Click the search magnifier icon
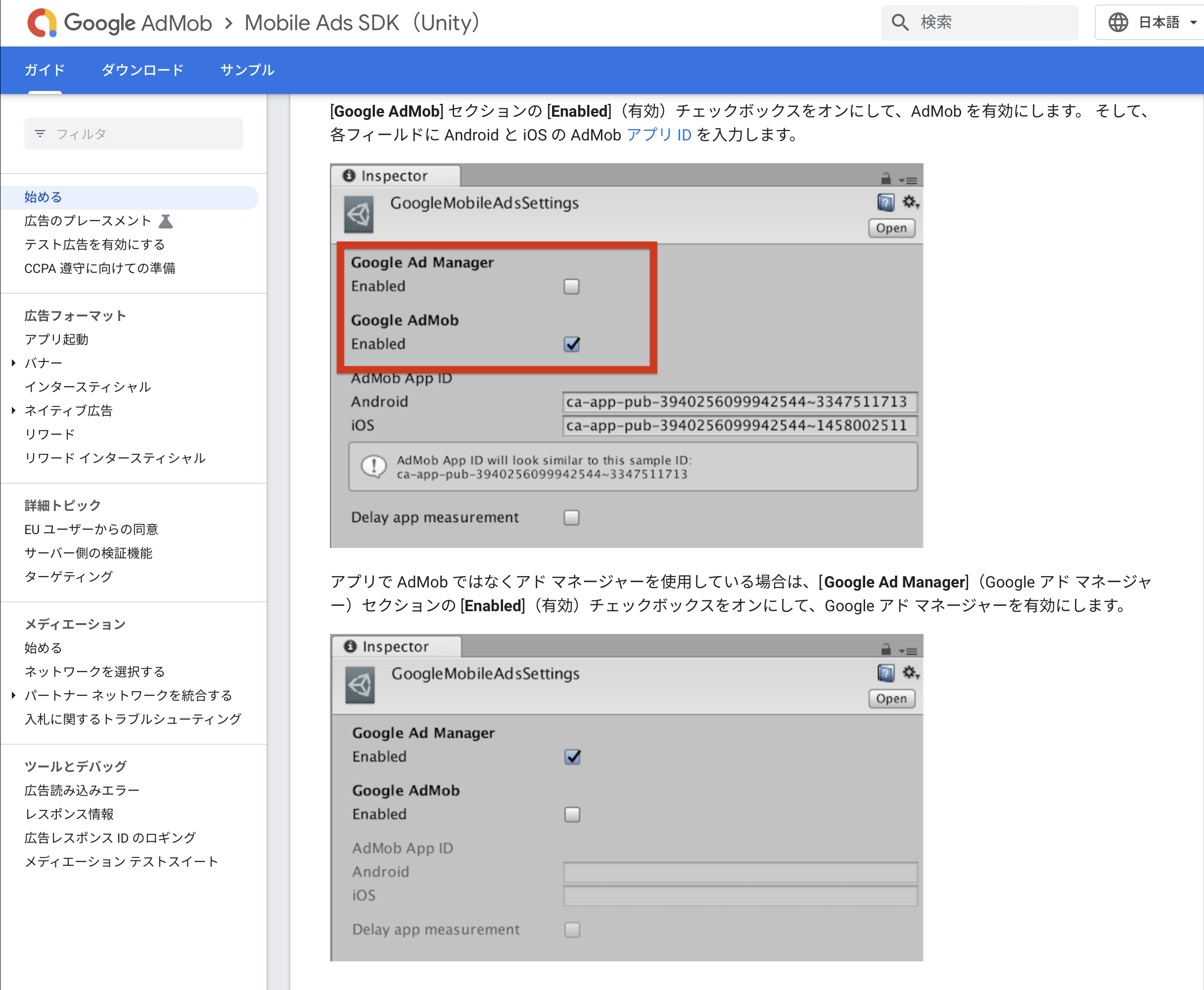1204x990 pixels. click(900, 22)
